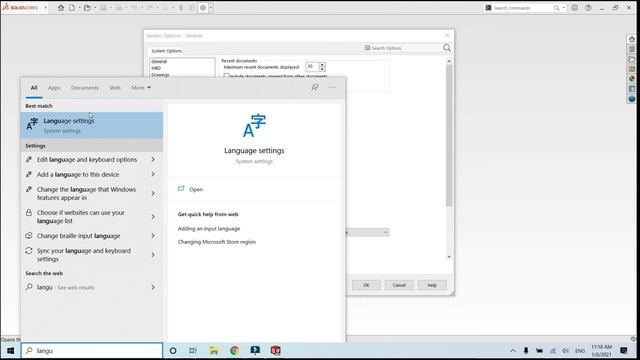Image resolution: width=640 pixels, height=360 pixels.
Task: Open Task View from taskbar
Action: (193, 351)
